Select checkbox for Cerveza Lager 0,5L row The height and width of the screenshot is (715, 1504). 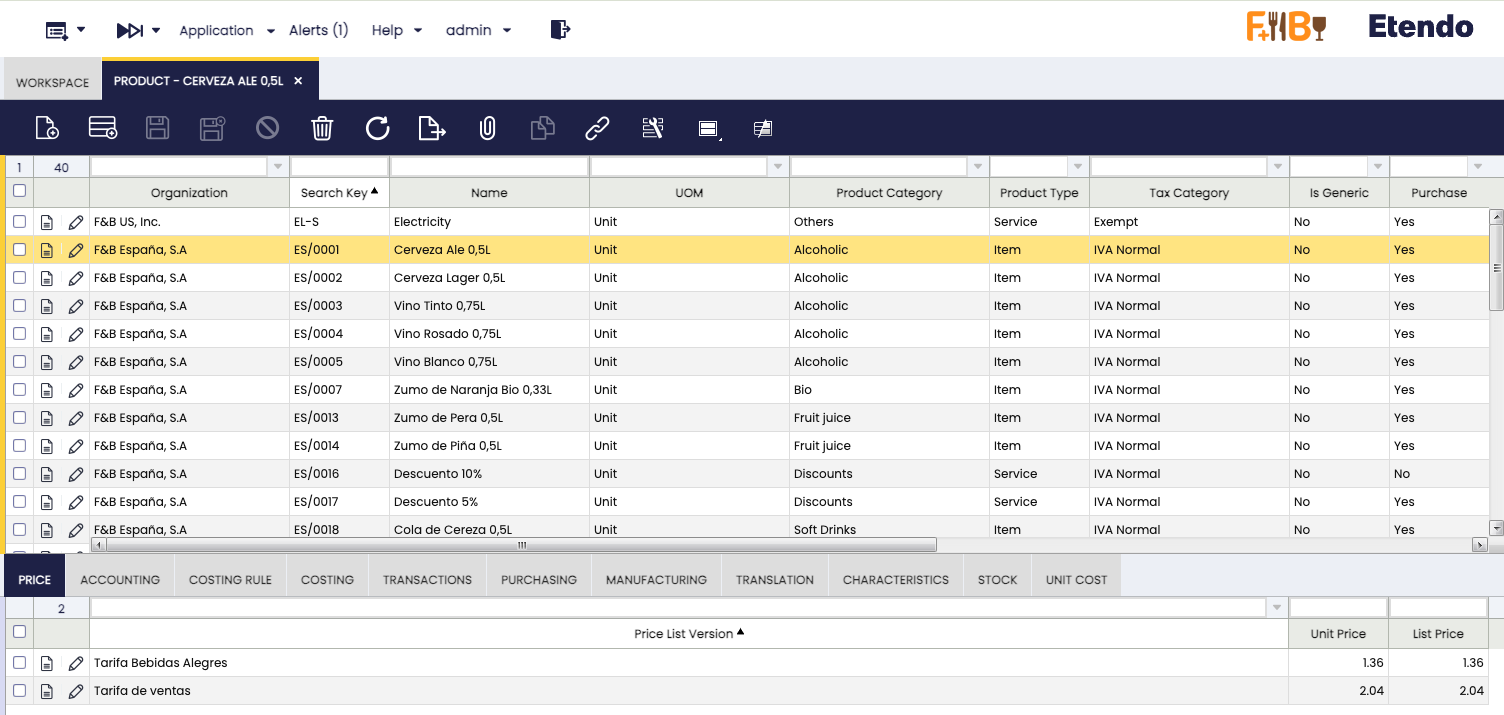[x=19, y=278]
